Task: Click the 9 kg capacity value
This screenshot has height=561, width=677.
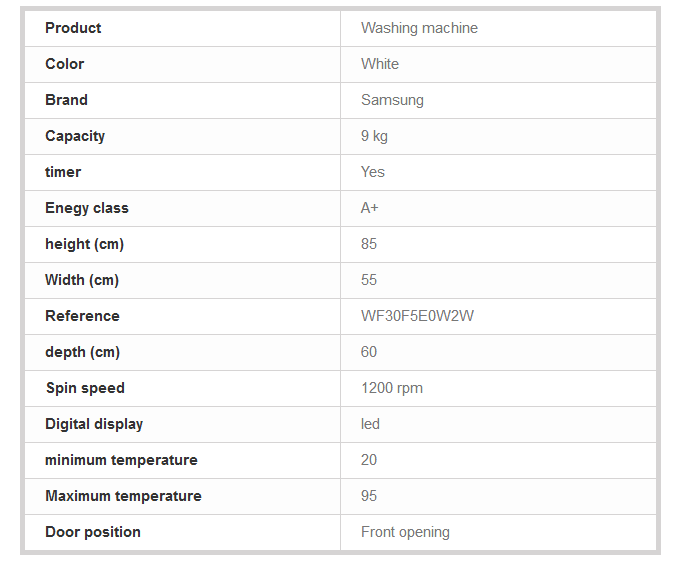Action: [374, 136]
